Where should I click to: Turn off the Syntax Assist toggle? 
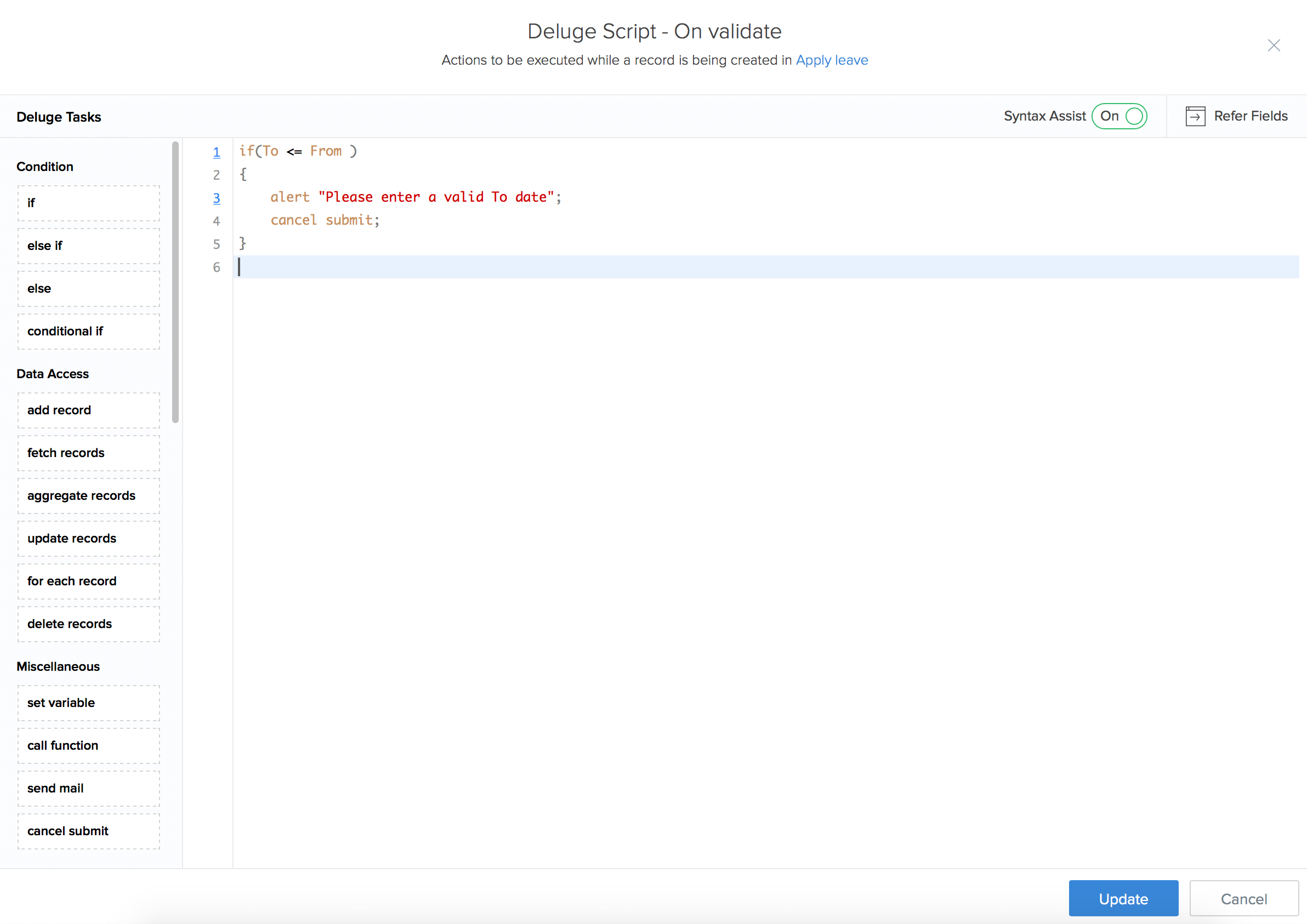point(1119,116)
